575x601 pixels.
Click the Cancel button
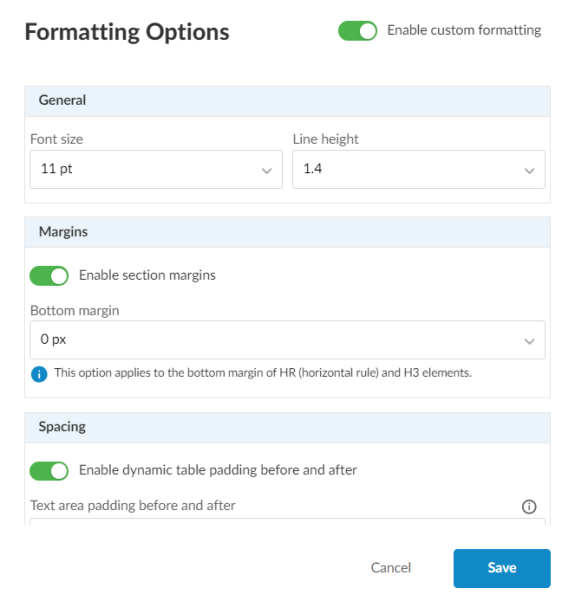point(391,568)
